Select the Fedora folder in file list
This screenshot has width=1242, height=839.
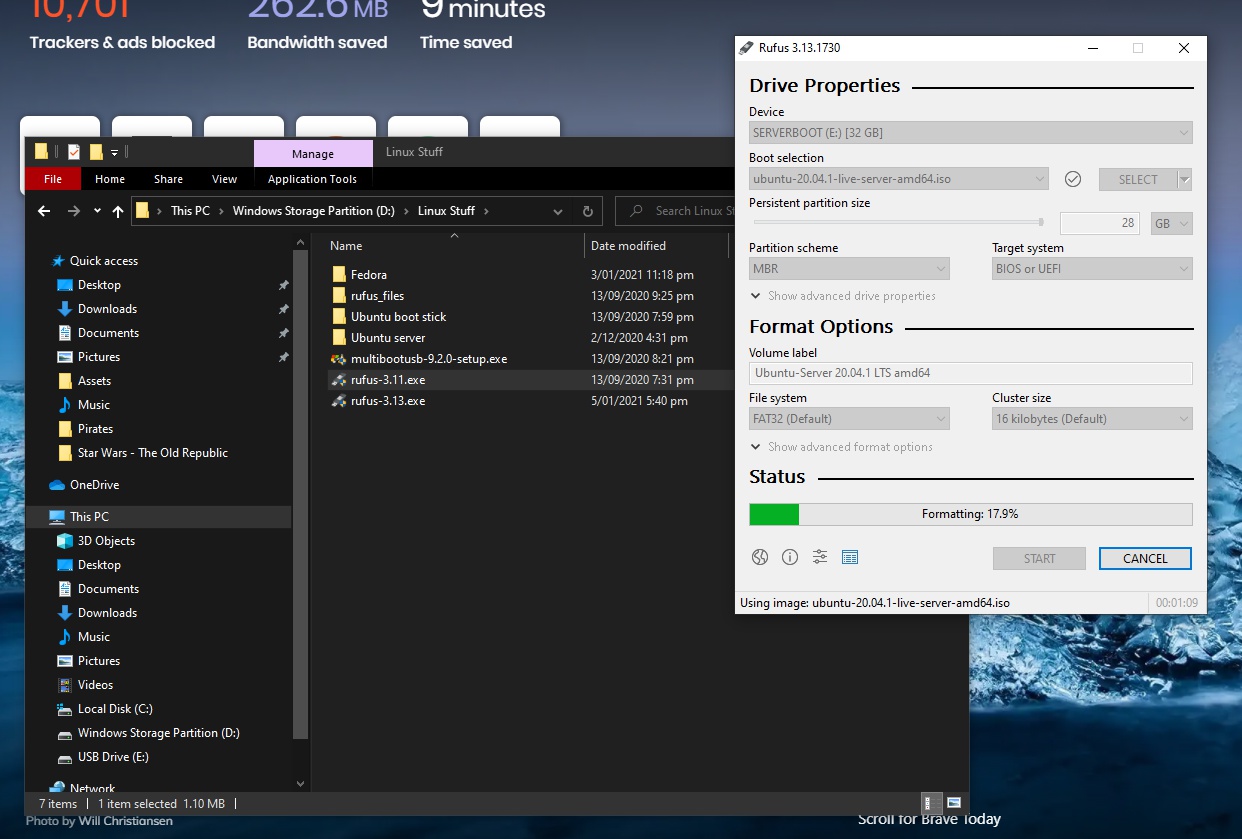pos(369,275)
